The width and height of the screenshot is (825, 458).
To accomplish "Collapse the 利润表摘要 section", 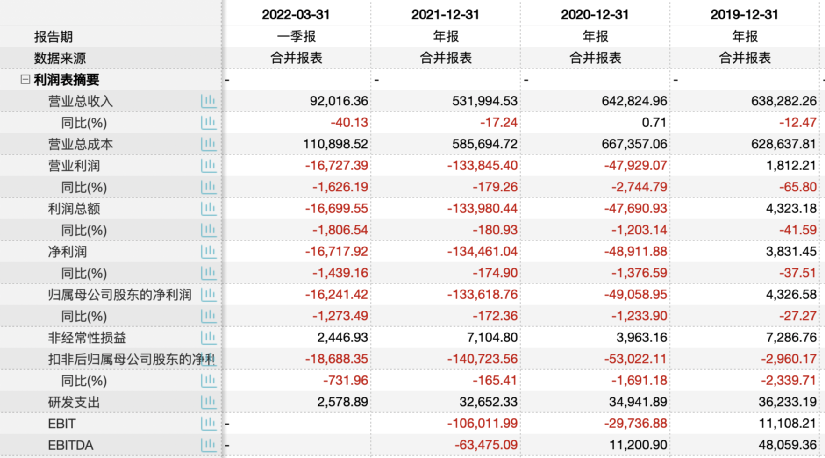I will point(25,80).
